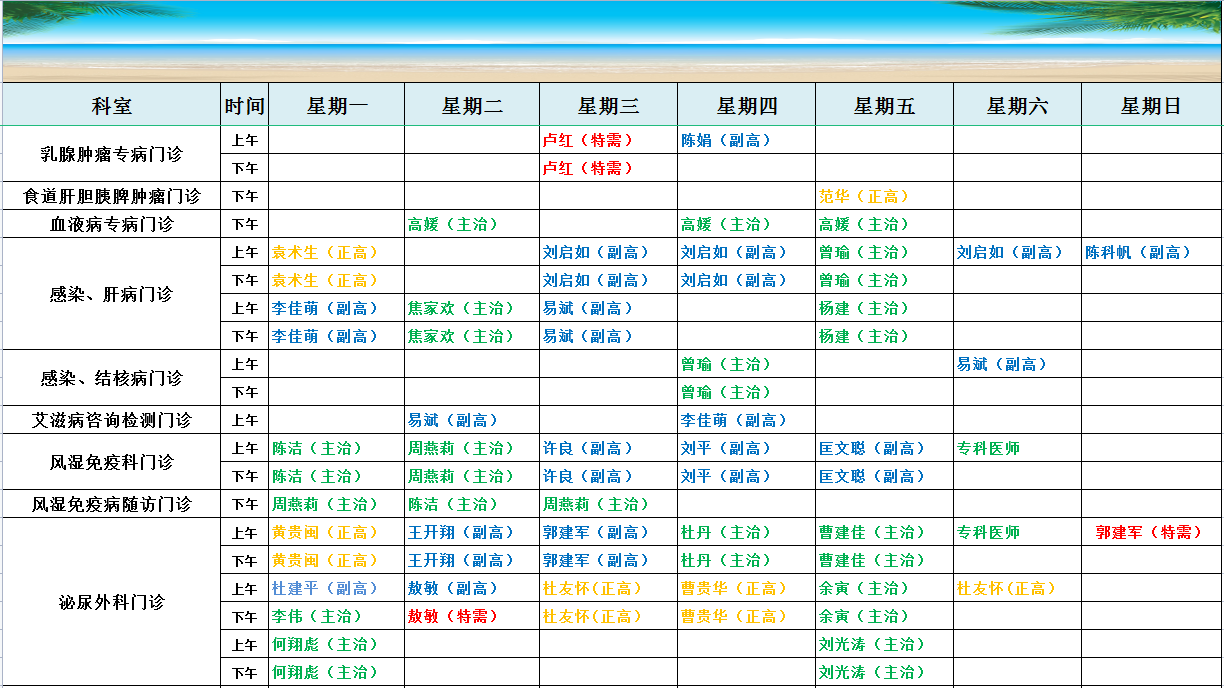
Task: Click 易斌（副高） in 艾滋病咨询检测门诊 row
Action: point(452,420)
